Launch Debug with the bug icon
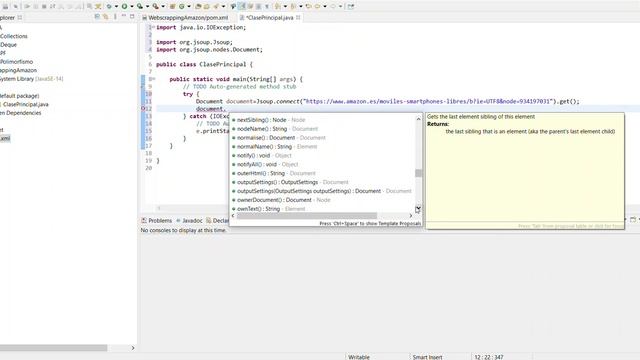This screenshot has height=360, width=640. pos(109,7)
